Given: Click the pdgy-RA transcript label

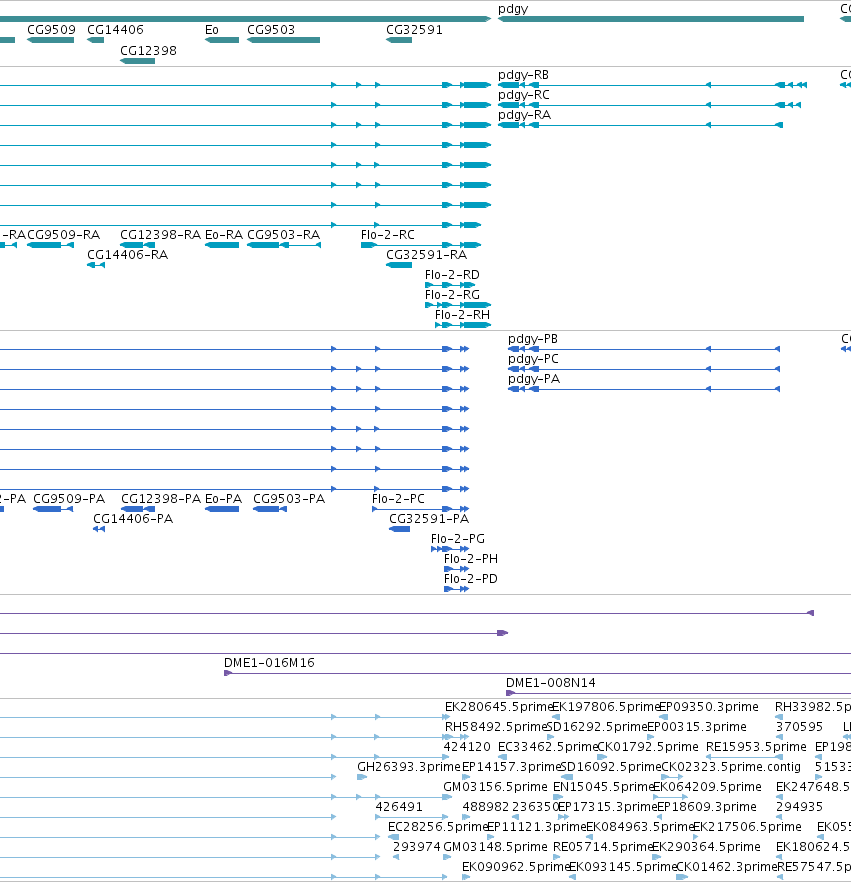Looking at the screenshot, I should click(x=524, y=115).
